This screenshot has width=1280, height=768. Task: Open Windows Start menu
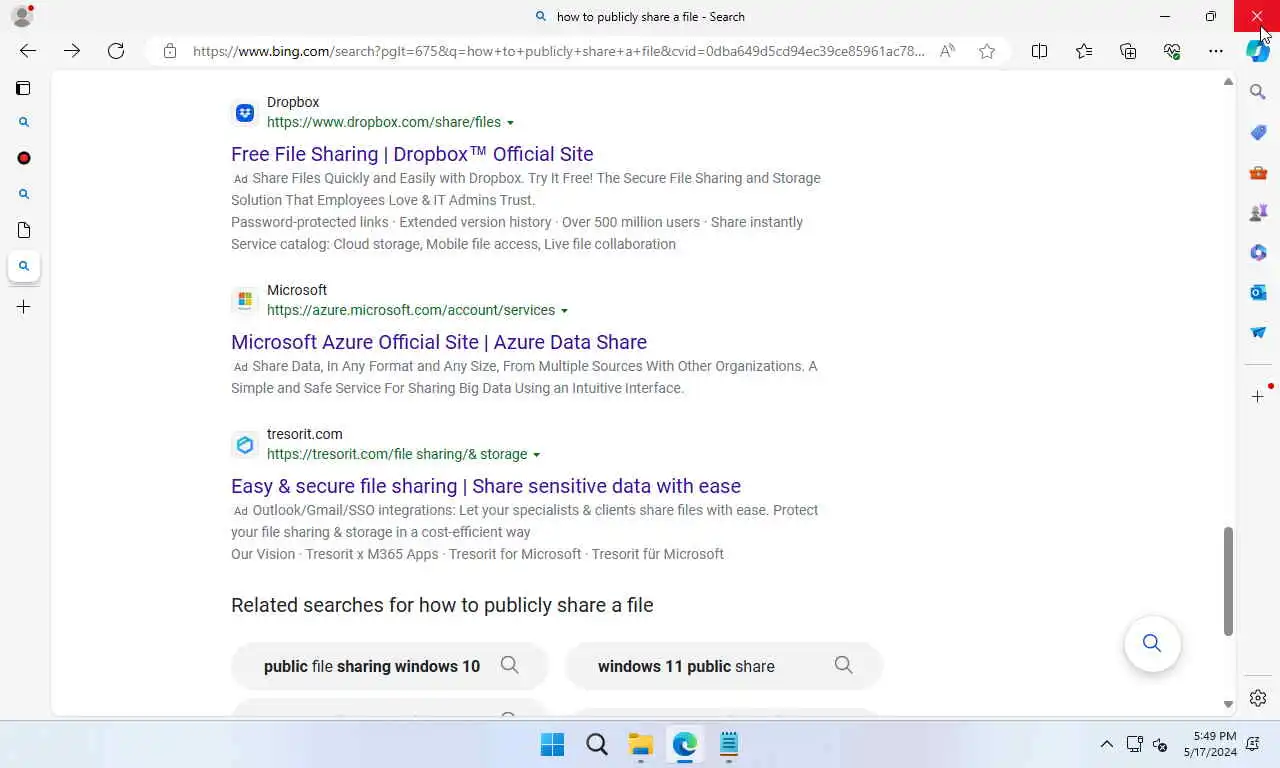[x=552, y=744]
